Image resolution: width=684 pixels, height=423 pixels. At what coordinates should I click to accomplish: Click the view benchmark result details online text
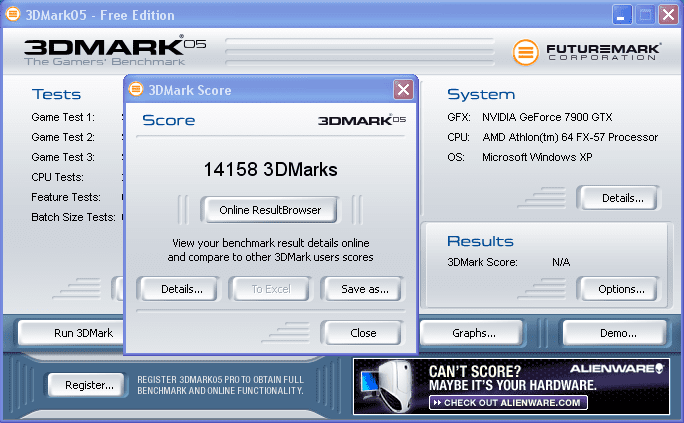coord(270,250)
